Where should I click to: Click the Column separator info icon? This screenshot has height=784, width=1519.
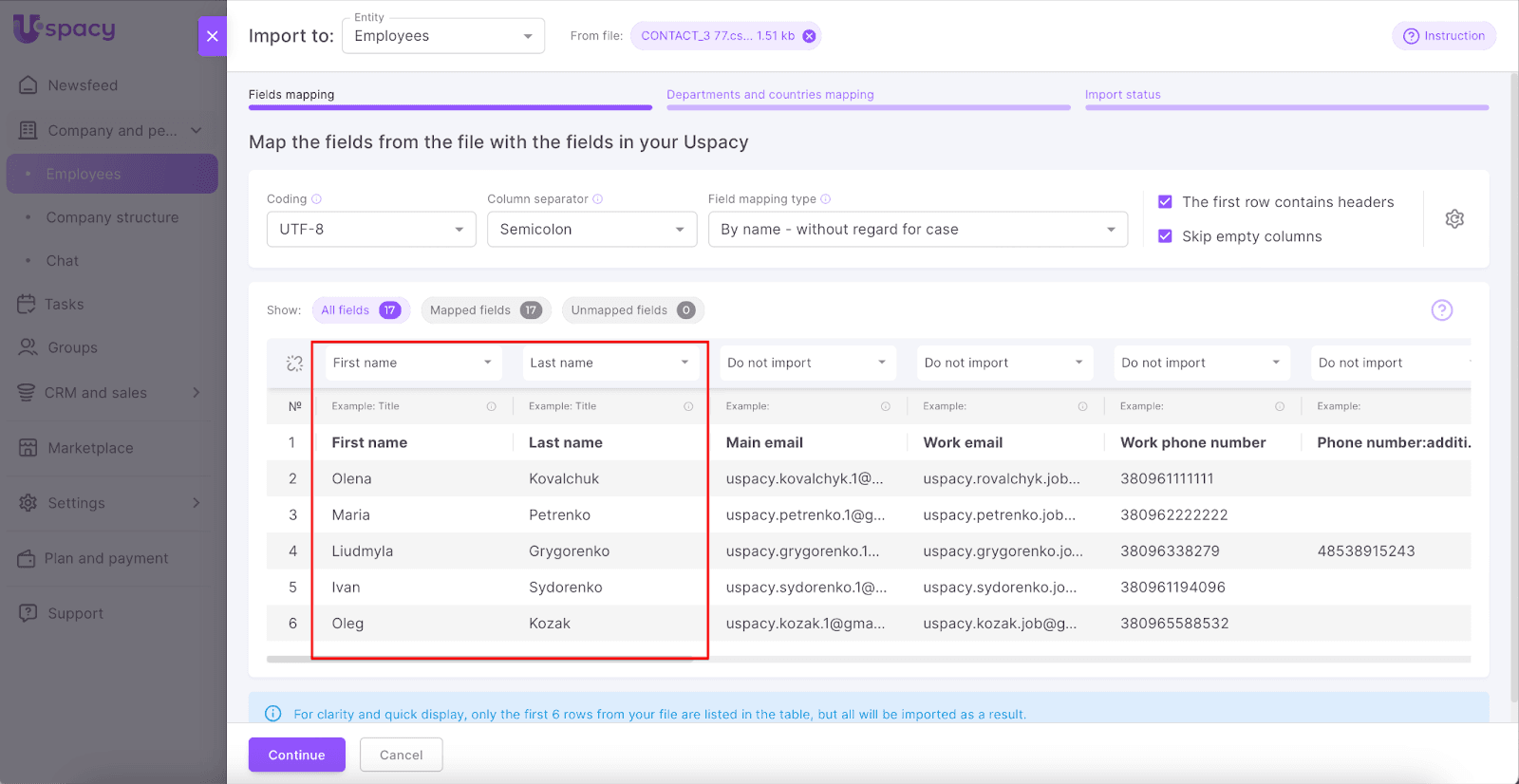coord(598,199)
